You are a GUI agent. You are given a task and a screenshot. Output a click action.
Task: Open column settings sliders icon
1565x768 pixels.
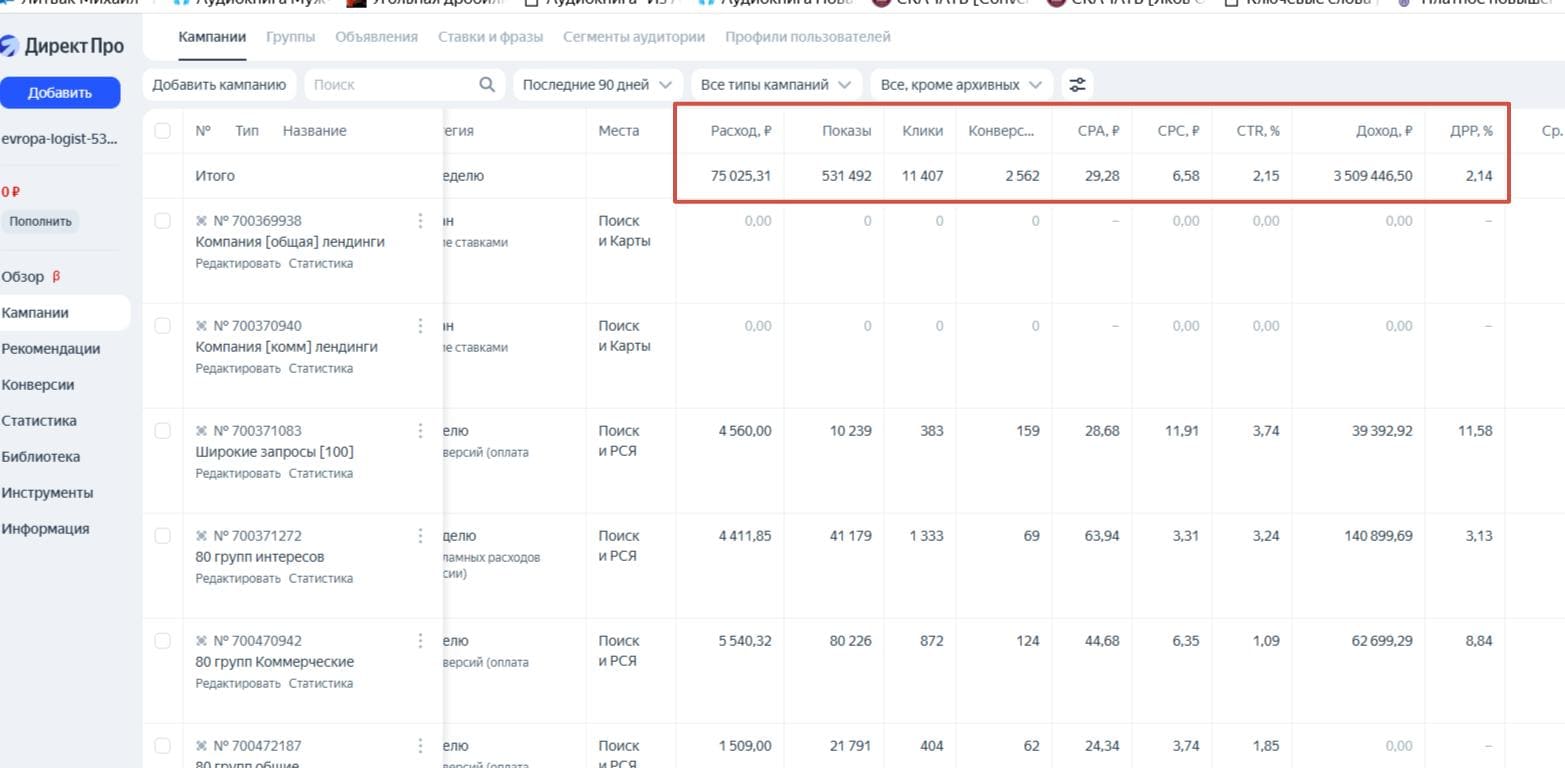(1077, 85)
